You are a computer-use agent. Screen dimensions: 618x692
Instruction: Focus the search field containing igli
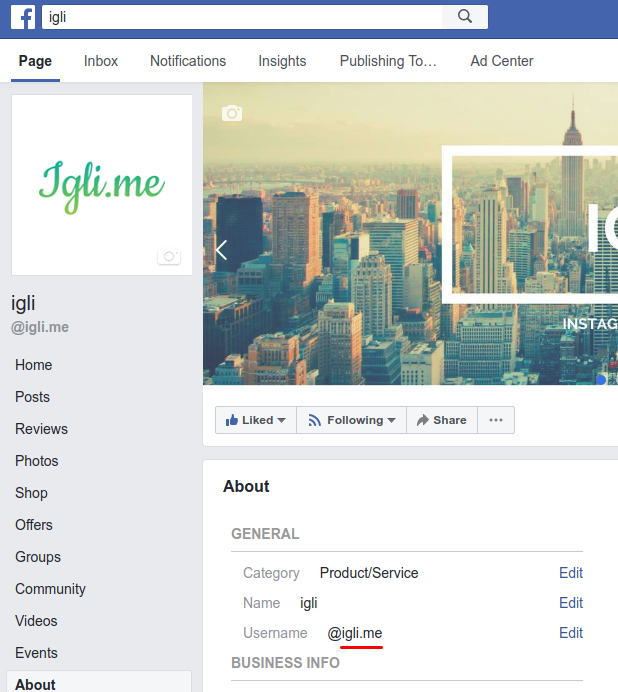tap(242, 17)
